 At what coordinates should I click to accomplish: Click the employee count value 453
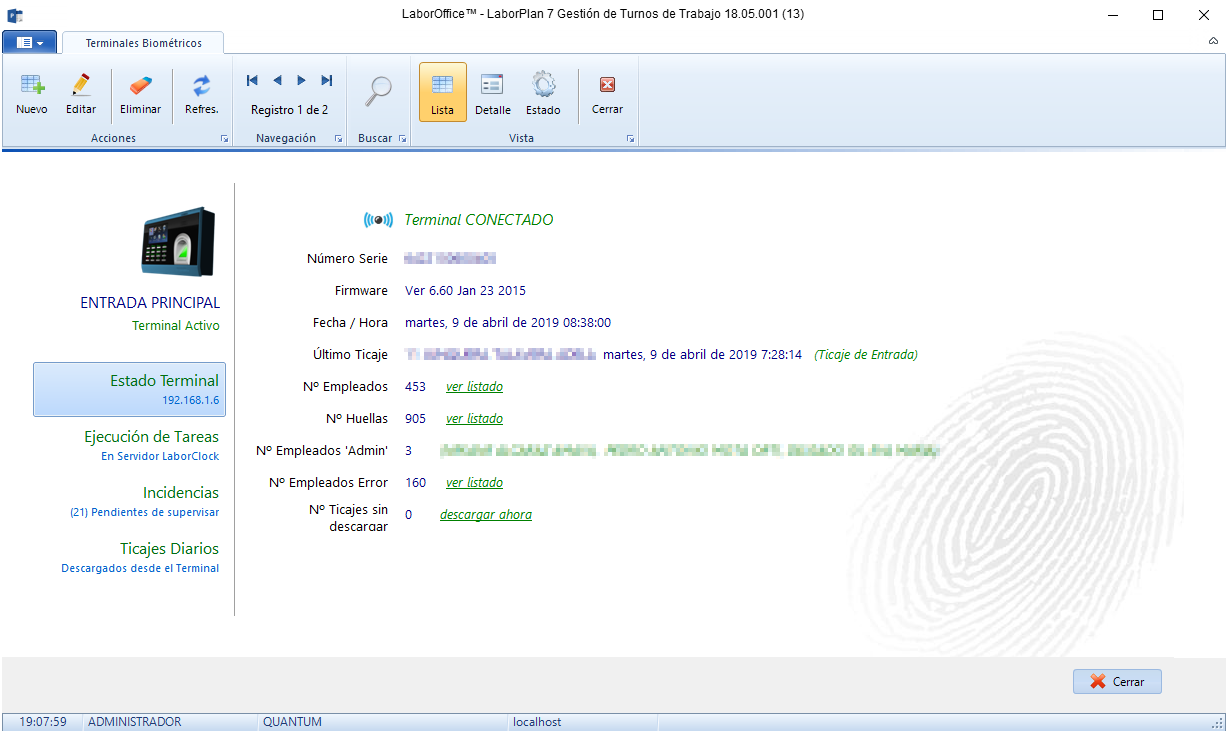(x=415, y=387)
